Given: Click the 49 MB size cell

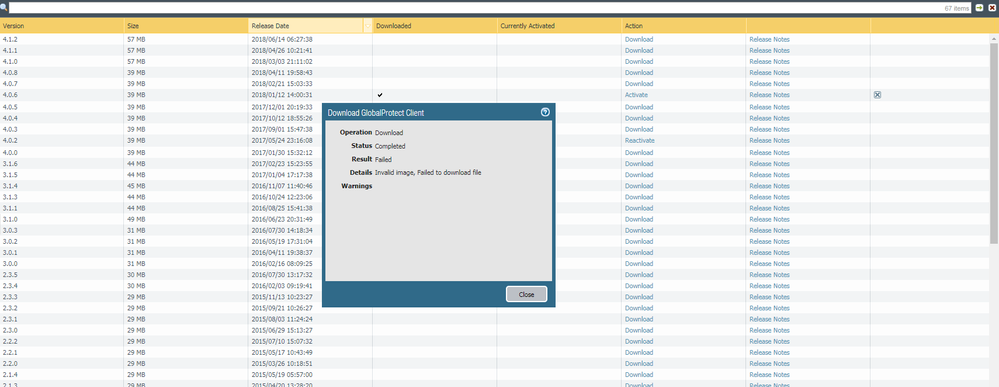Looking at the screenshot, I should point(136,219).
